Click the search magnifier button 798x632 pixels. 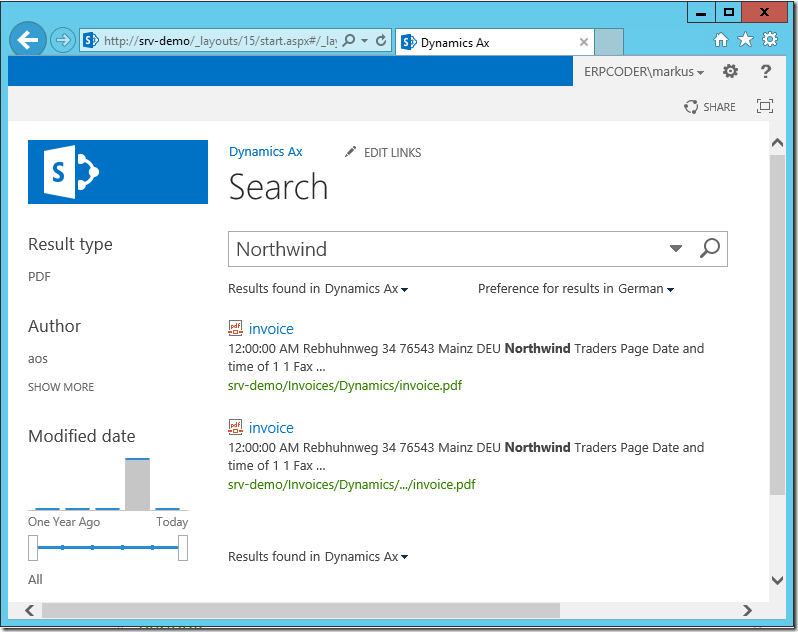click(709, 249)
